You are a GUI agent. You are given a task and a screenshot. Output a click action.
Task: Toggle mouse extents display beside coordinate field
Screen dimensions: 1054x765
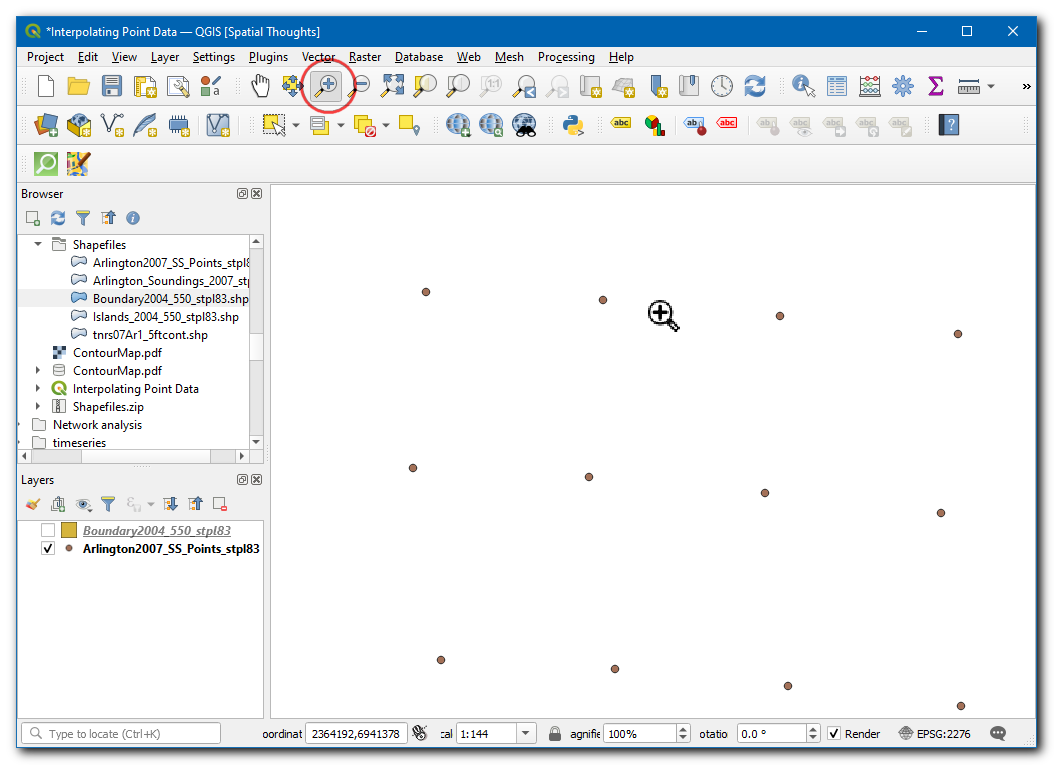(x=420, y=733)
